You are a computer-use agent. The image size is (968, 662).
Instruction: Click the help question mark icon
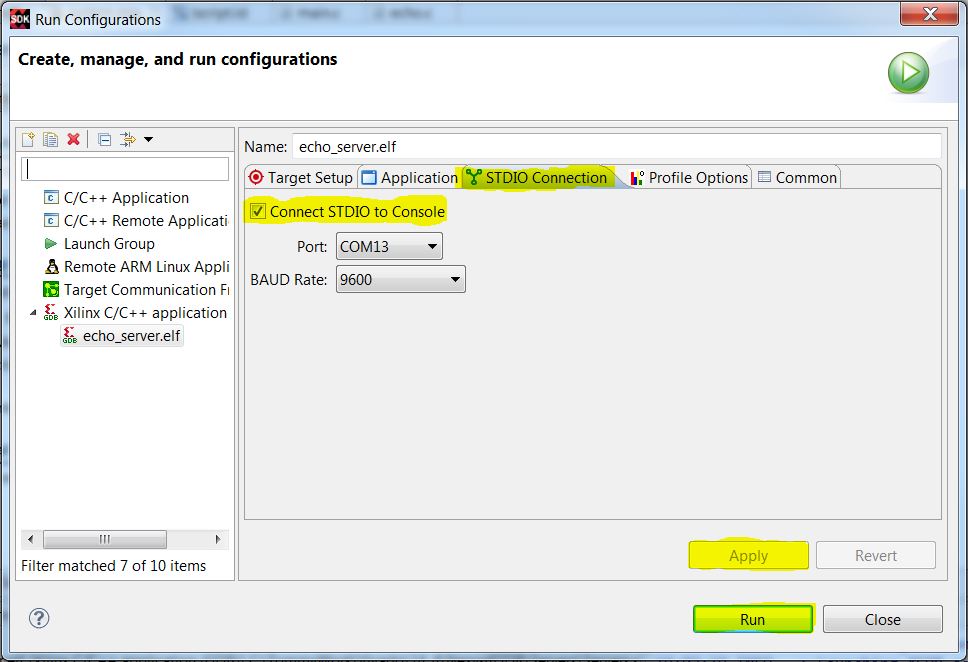pos(39,618)
